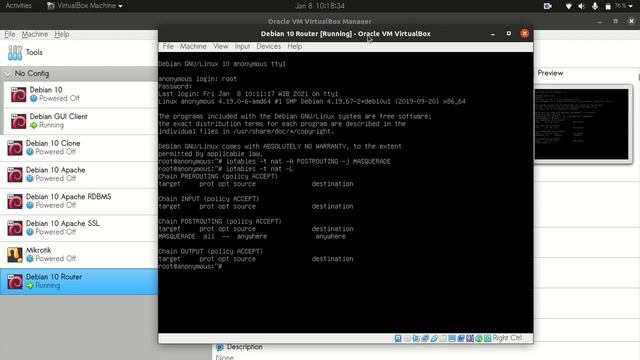Open the Manager window Machine menu

tap(35, 34)
